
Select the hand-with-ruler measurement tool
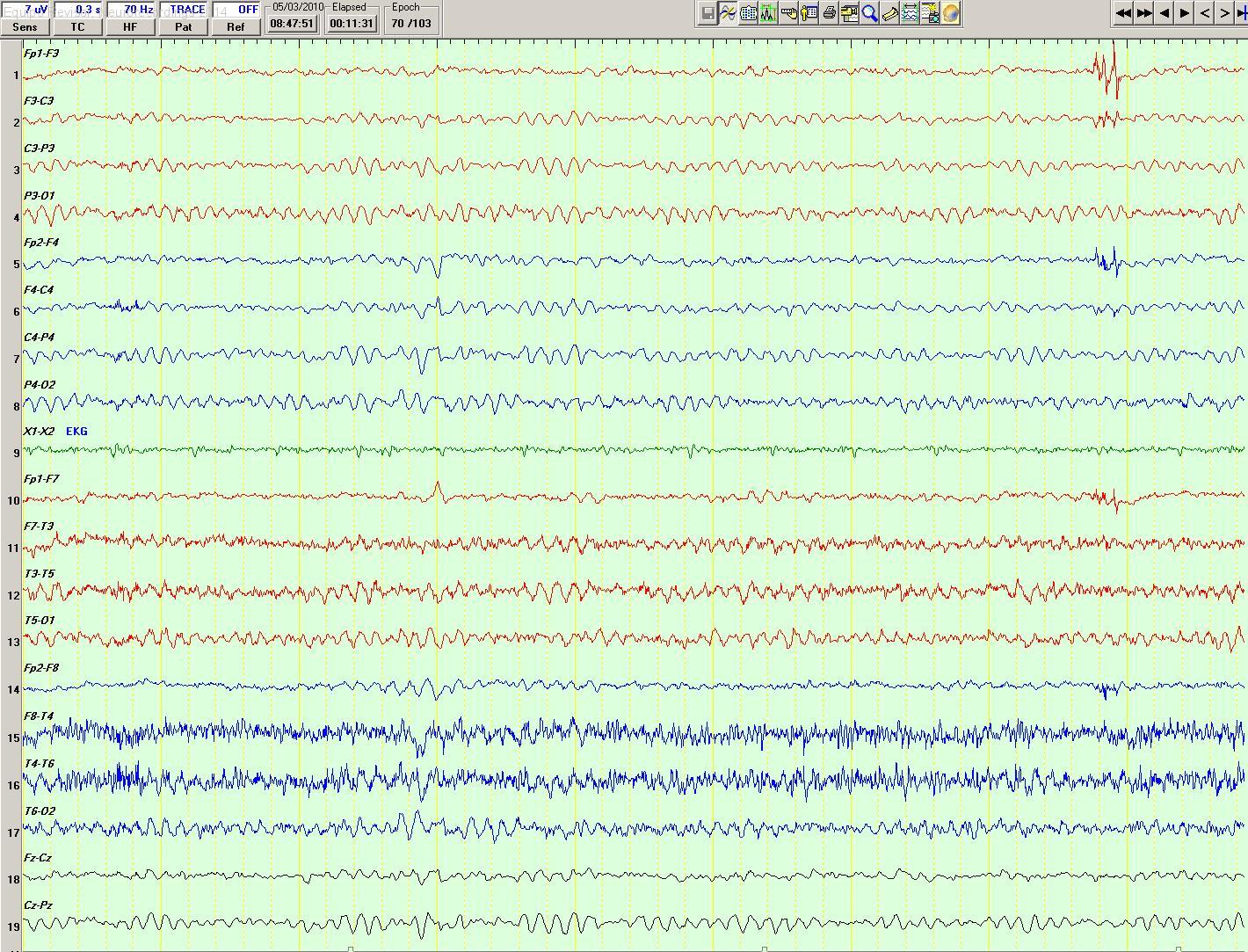(x=788, y=13)
